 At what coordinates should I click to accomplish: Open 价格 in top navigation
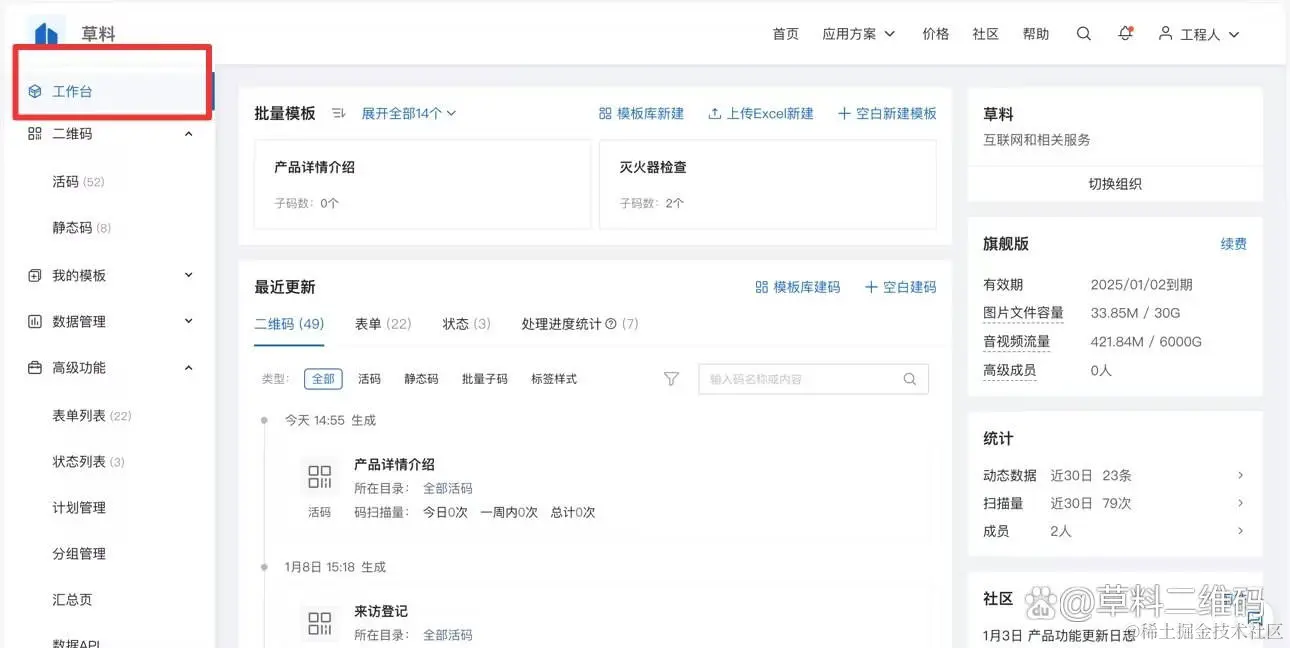[936, 34]
